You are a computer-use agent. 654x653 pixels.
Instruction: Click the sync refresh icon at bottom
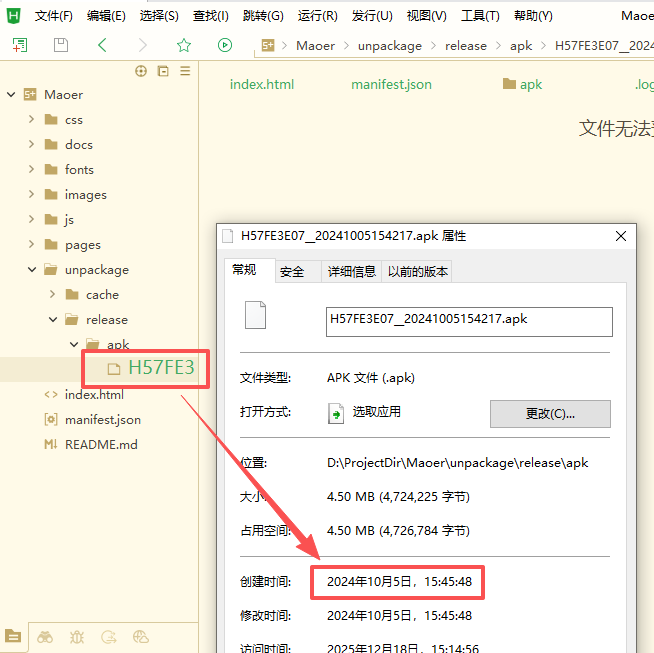108,637
